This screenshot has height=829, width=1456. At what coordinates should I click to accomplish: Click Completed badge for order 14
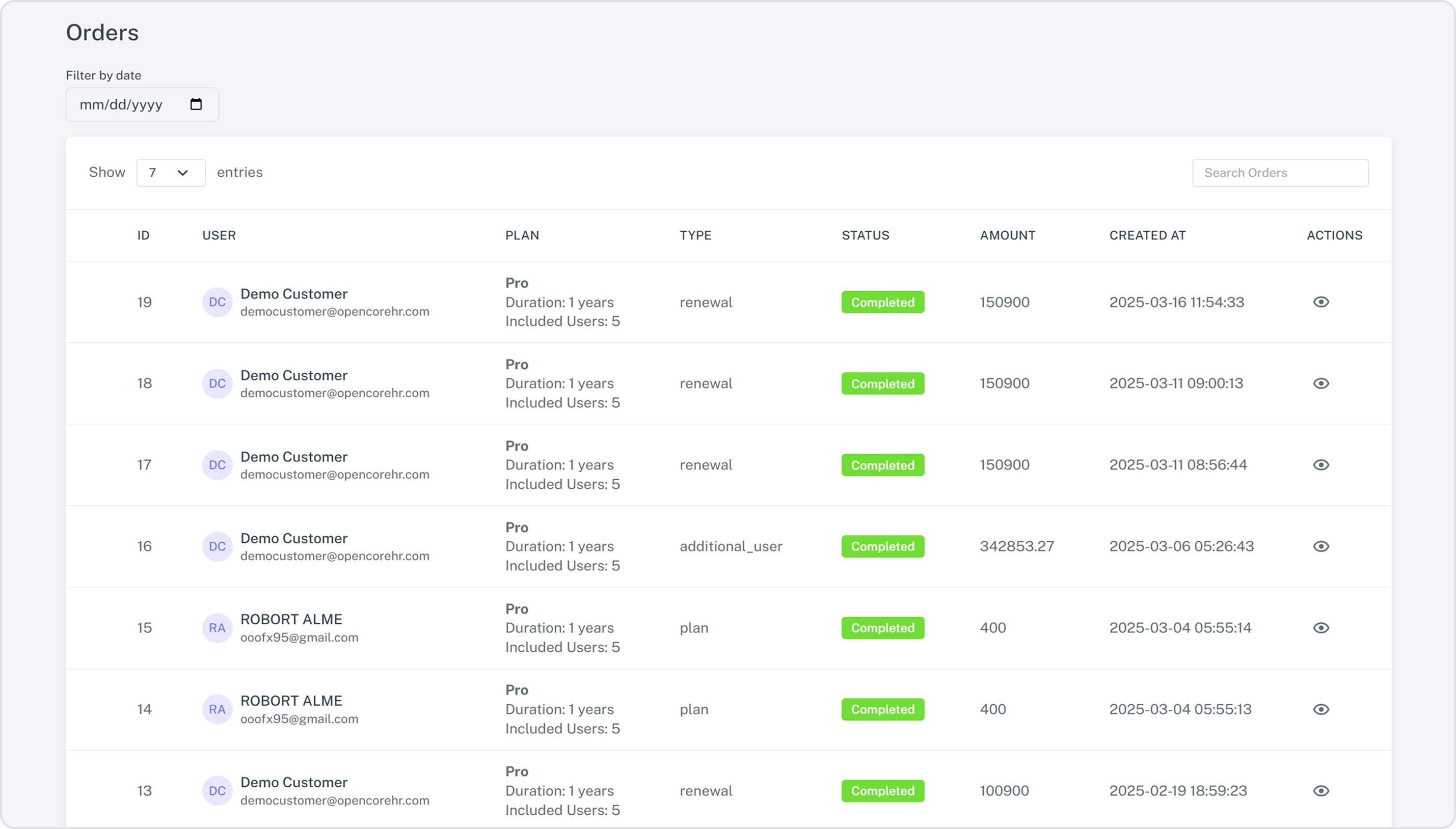coord(882,709)
